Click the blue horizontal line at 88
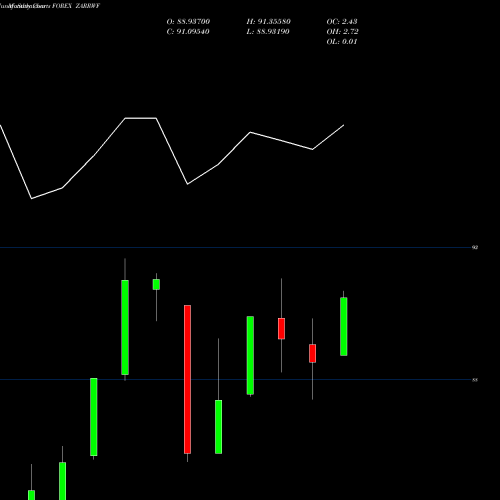 (235, 380)
